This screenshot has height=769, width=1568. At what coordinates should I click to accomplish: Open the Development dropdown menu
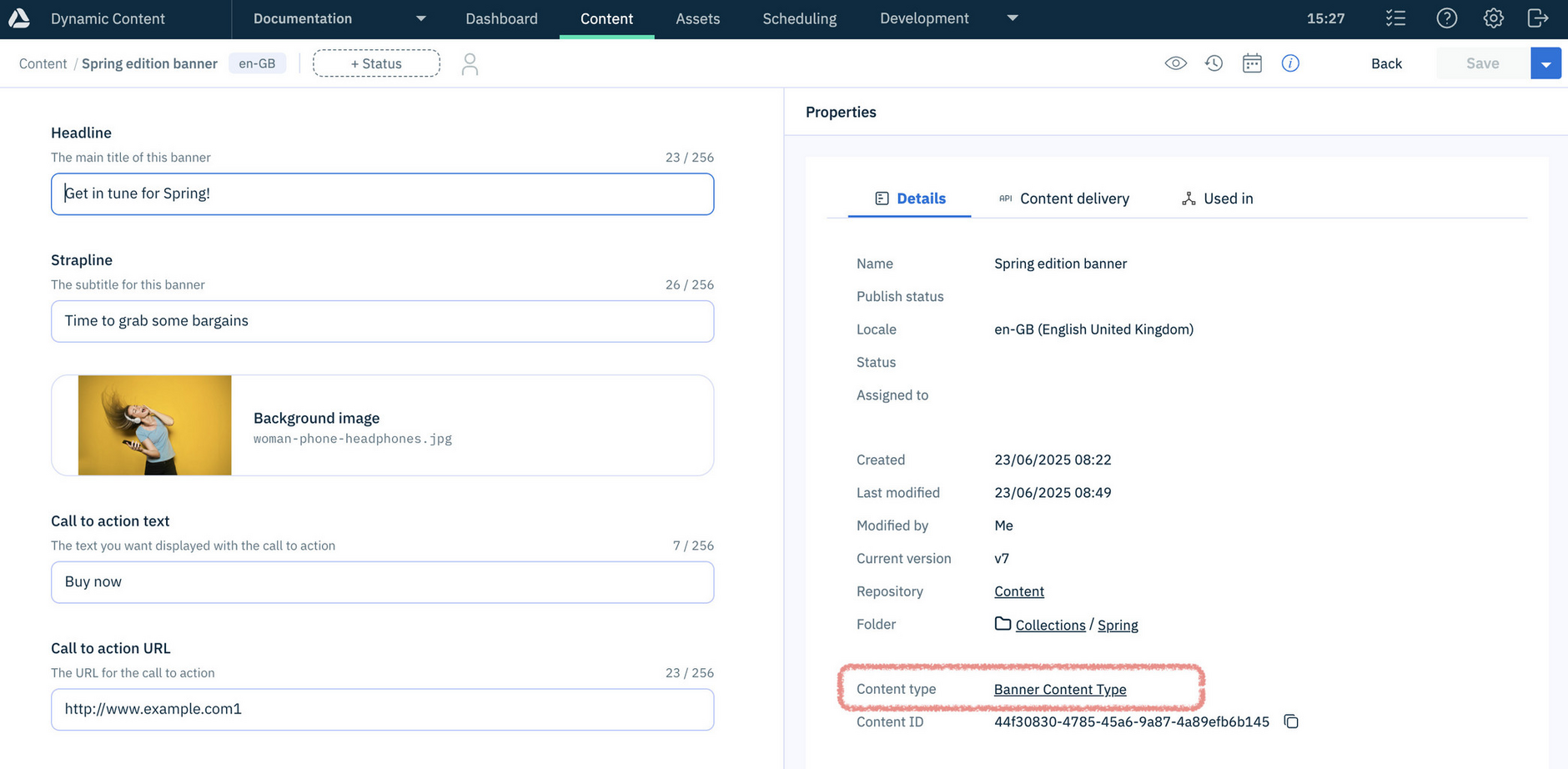click(x=1012, y=18)
